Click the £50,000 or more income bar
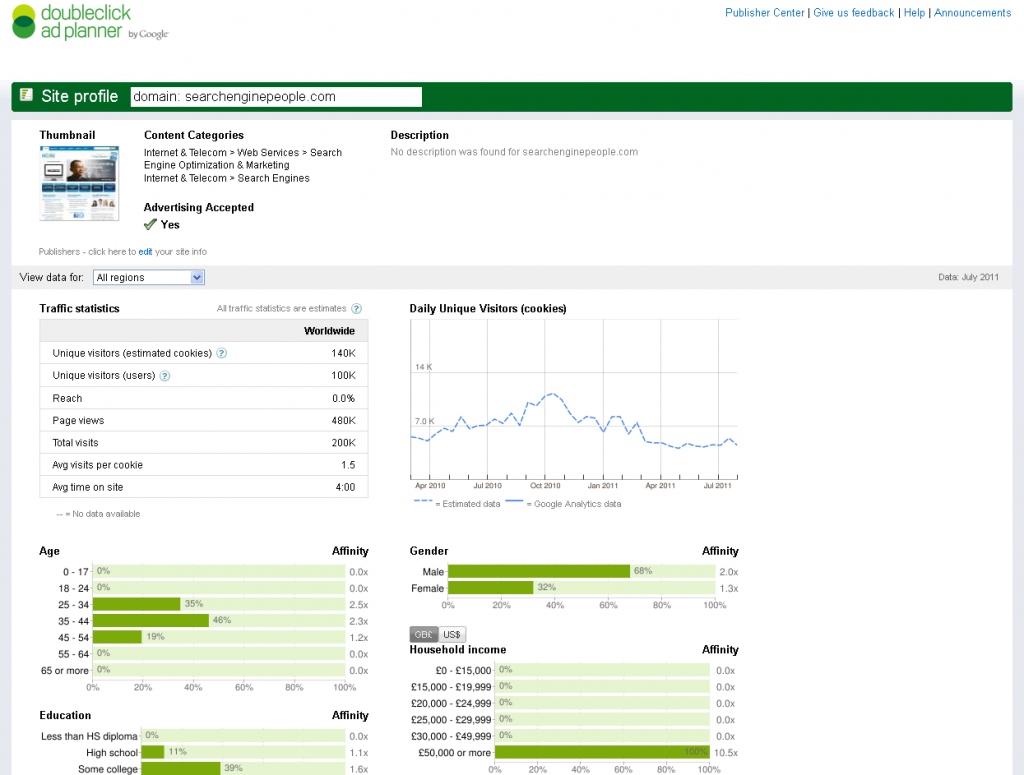This screenshot has height=775, width=1024. click(x=602, y=752)
